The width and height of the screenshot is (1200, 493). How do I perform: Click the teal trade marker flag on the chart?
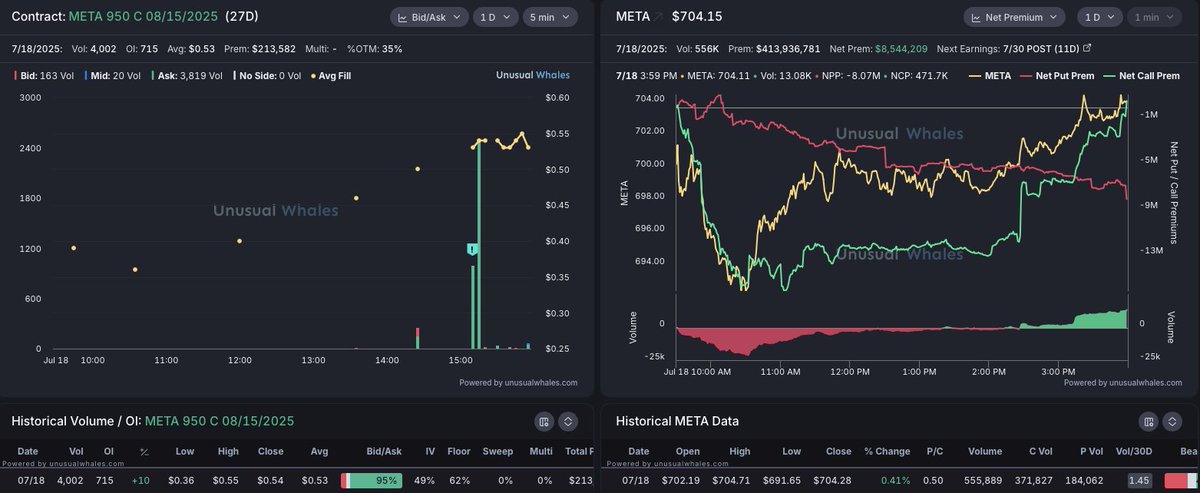[x=472, y=248]
